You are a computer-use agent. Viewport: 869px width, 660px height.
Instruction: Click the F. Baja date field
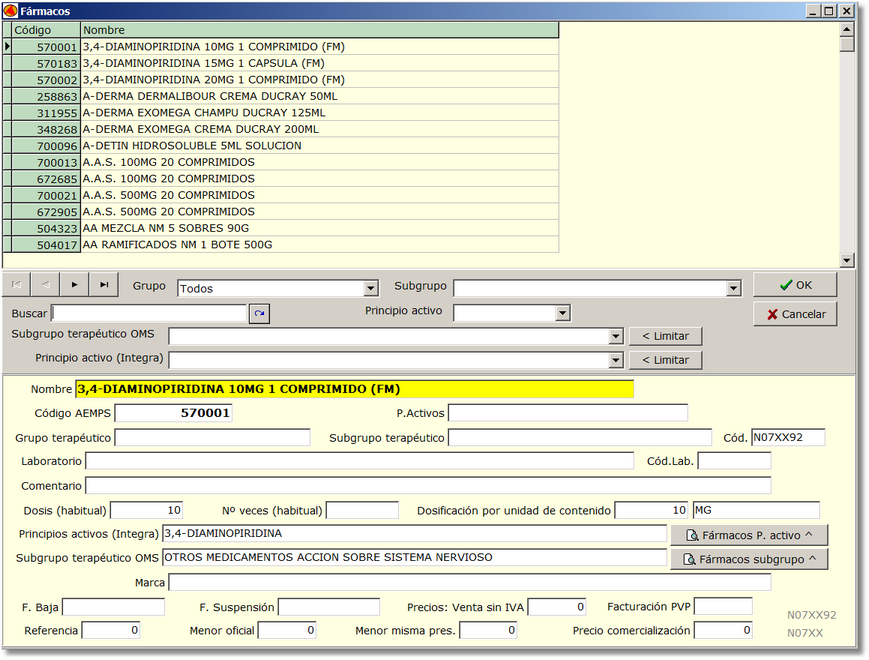114,607
